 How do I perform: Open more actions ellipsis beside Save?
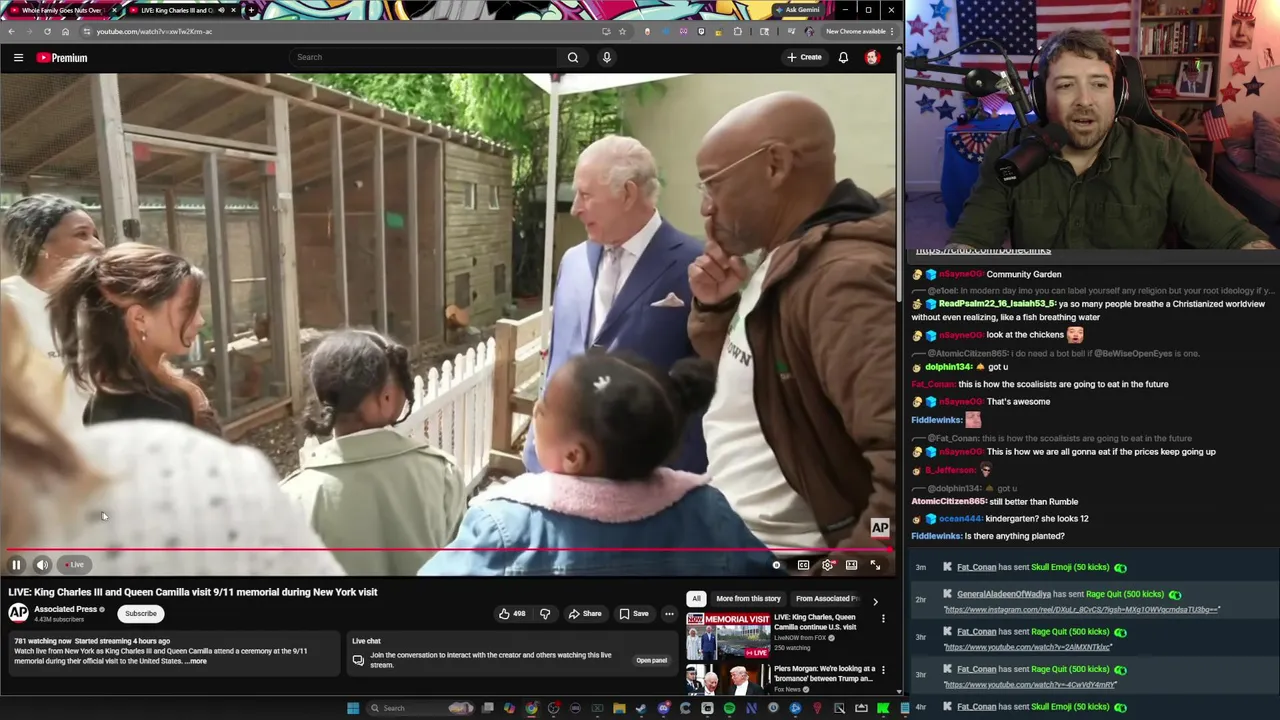[x=669, y=614]
